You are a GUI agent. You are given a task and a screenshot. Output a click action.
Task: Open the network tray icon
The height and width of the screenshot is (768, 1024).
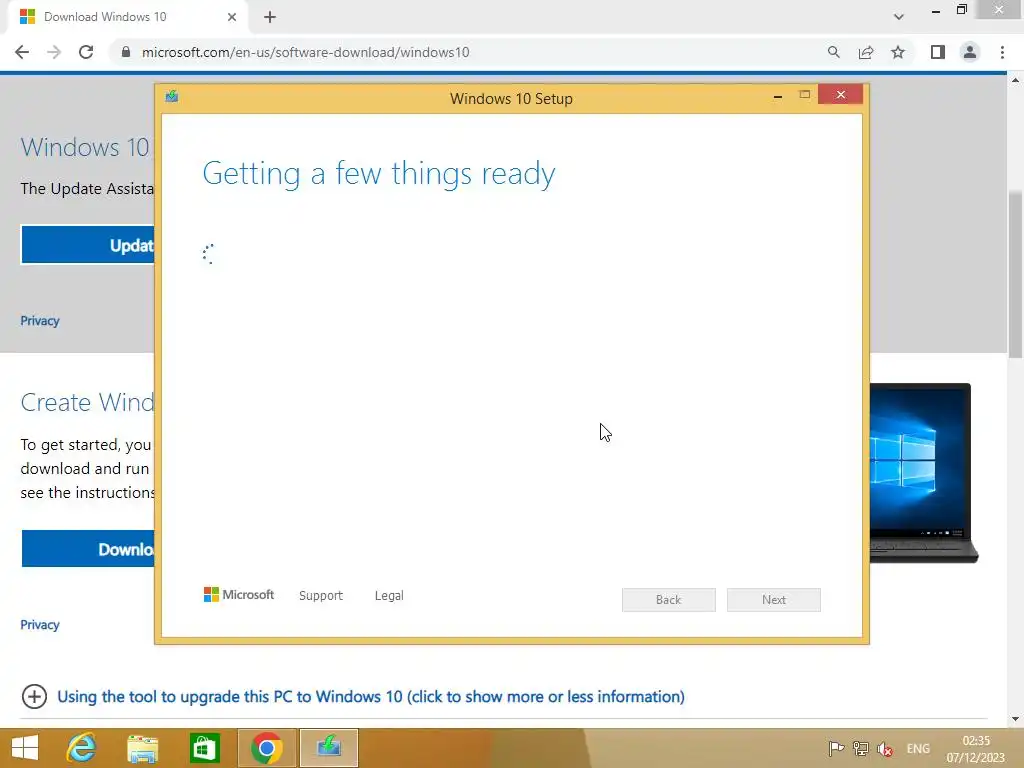pyautogui.click(x=861, y=748)
